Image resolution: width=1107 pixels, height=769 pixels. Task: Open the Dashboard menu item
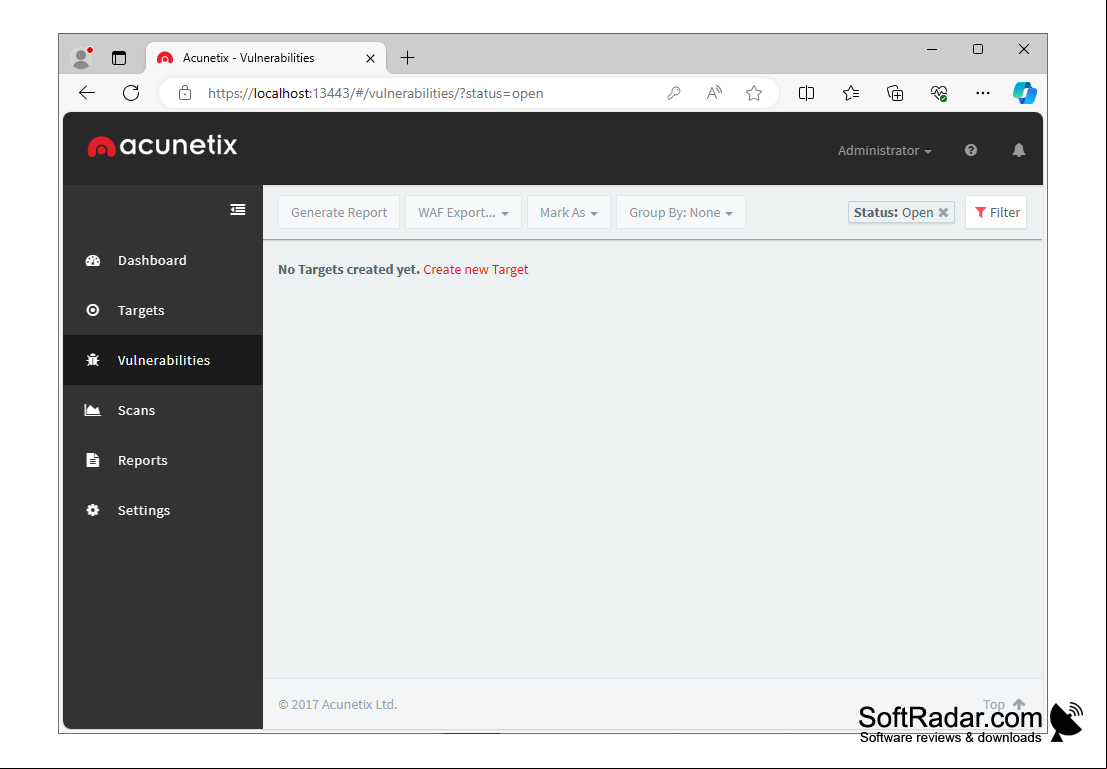pos(162,261)
